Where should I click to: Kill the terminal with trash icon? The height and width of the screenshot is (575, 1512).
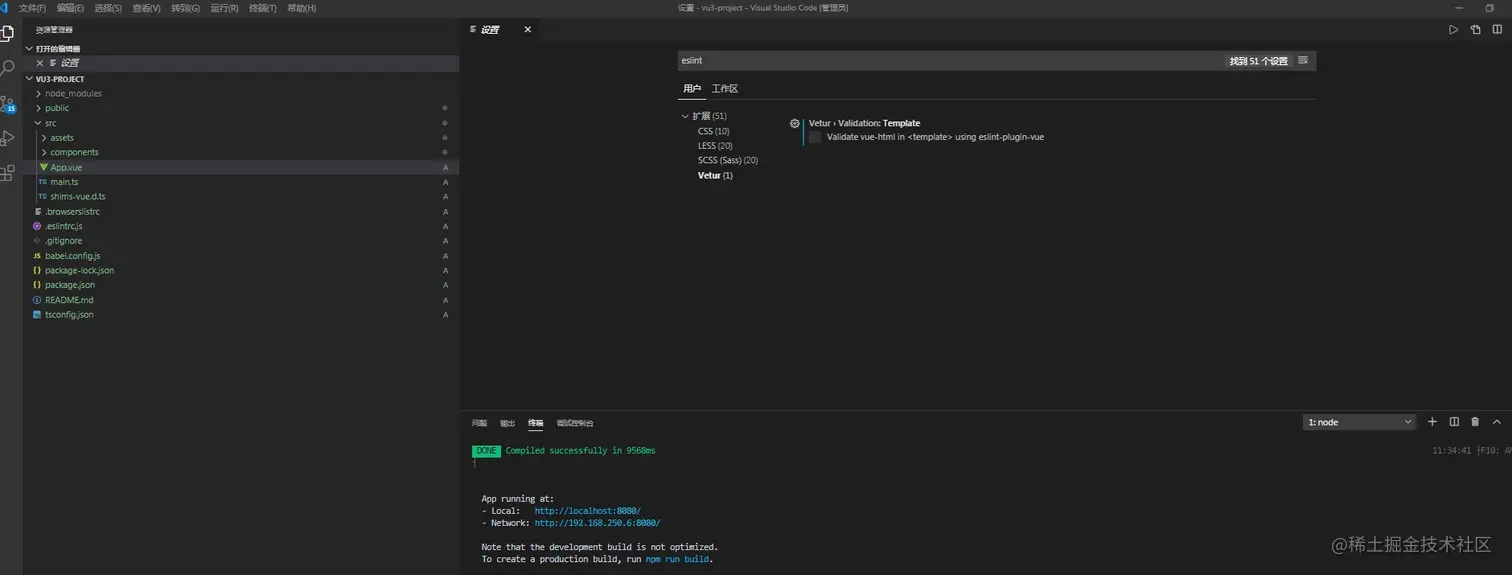1475,422
